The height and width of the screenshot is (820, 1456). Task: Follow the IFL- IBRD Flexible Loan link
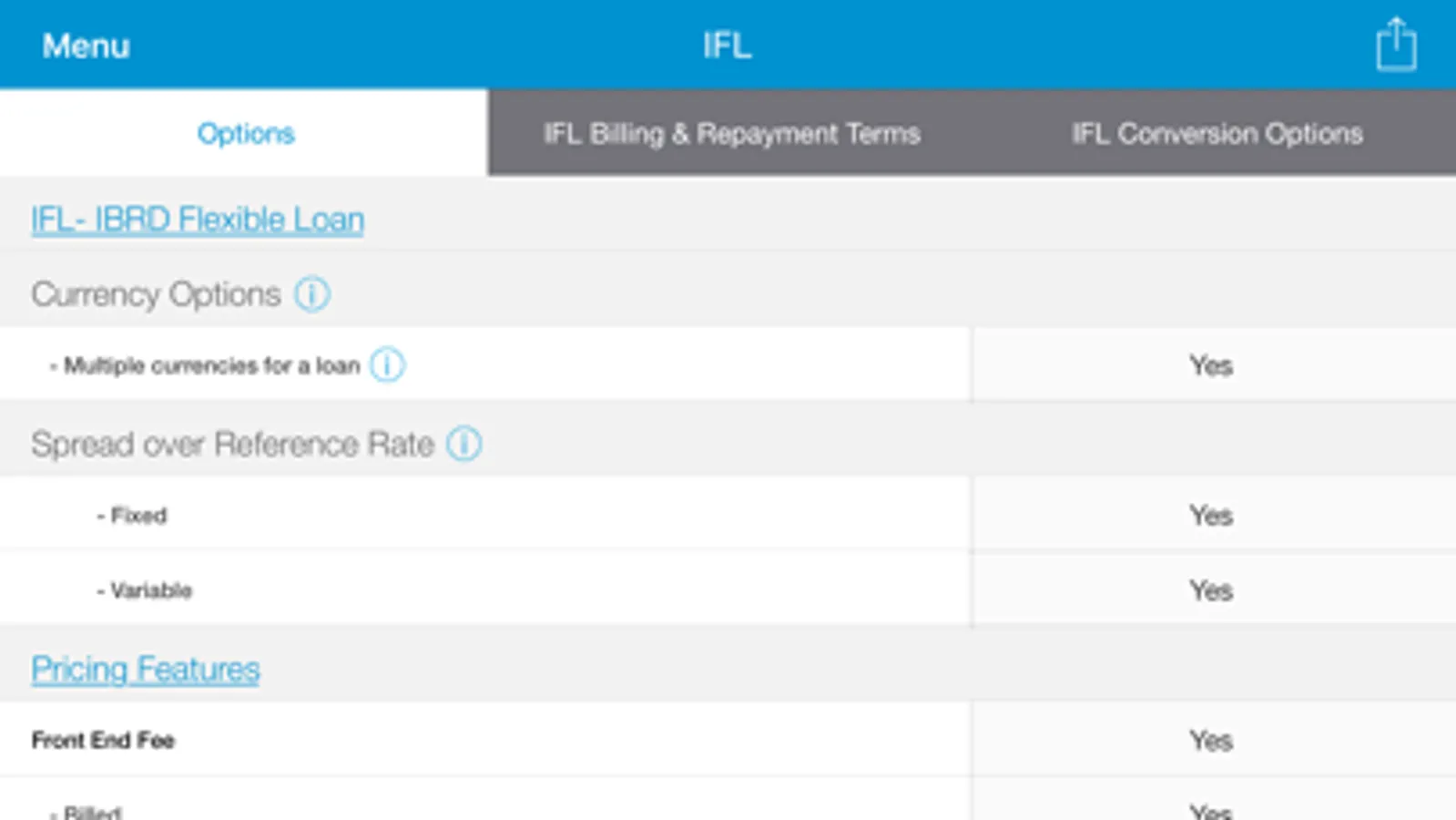198,220
